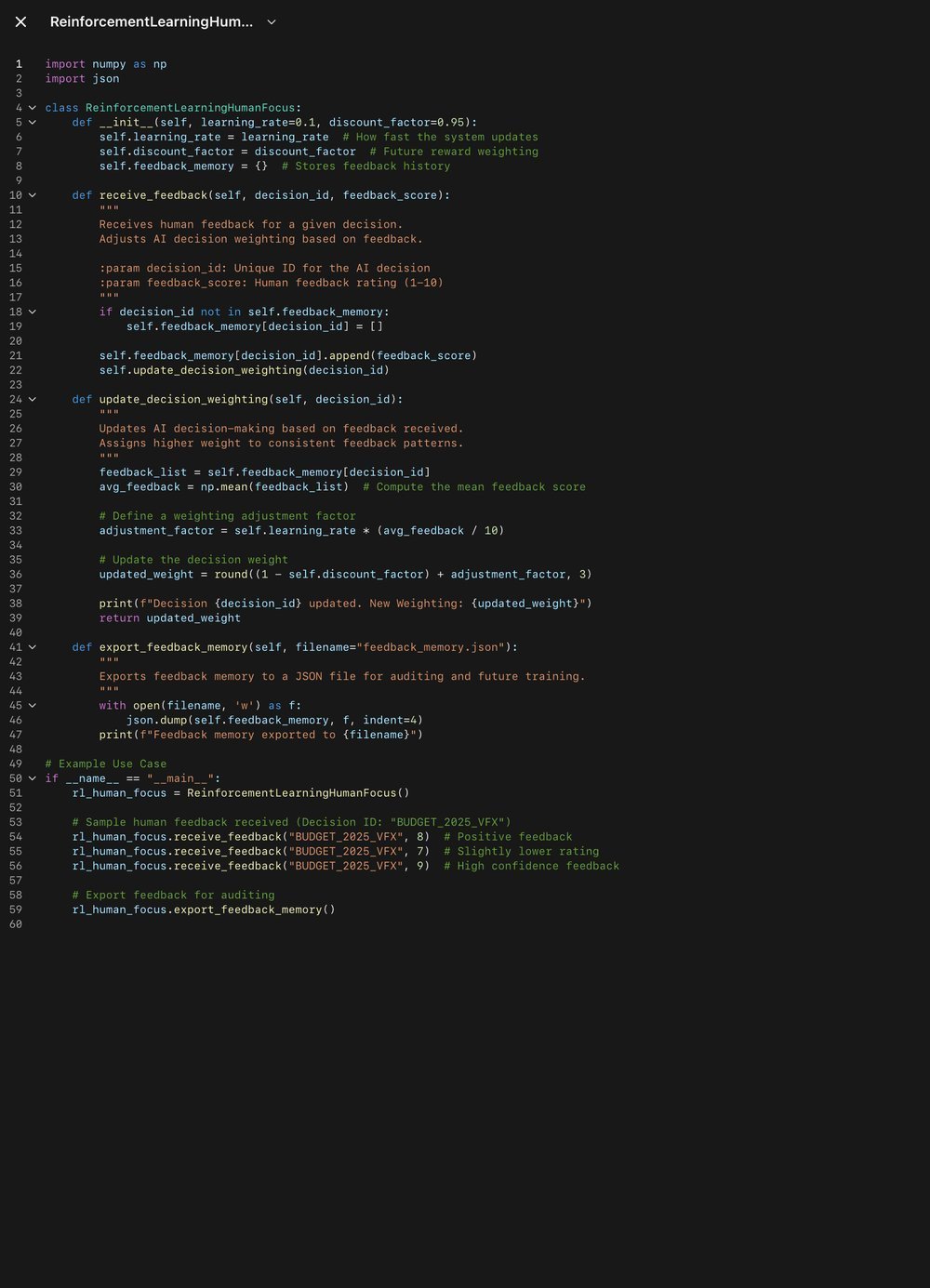
Task: Click the 'updated_weight = round(...)' line
Action: pyautogui.click(x=346, y=575)
